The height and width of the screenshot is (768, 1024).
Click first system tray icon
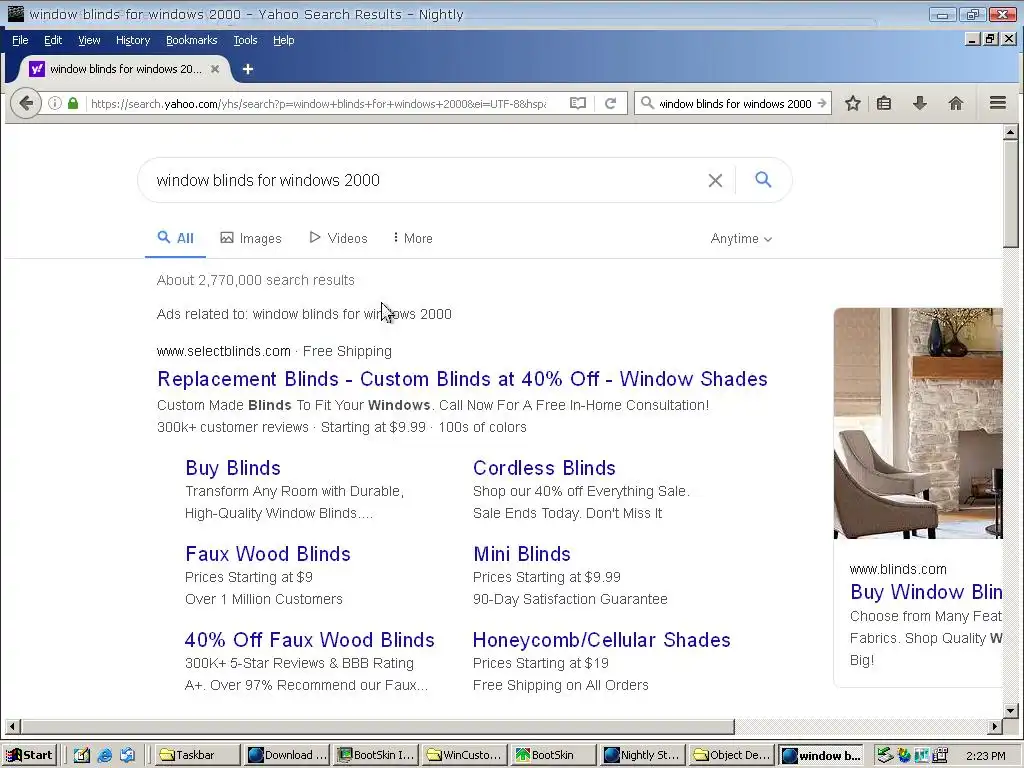pyautogui.click(x=884, y=756)
